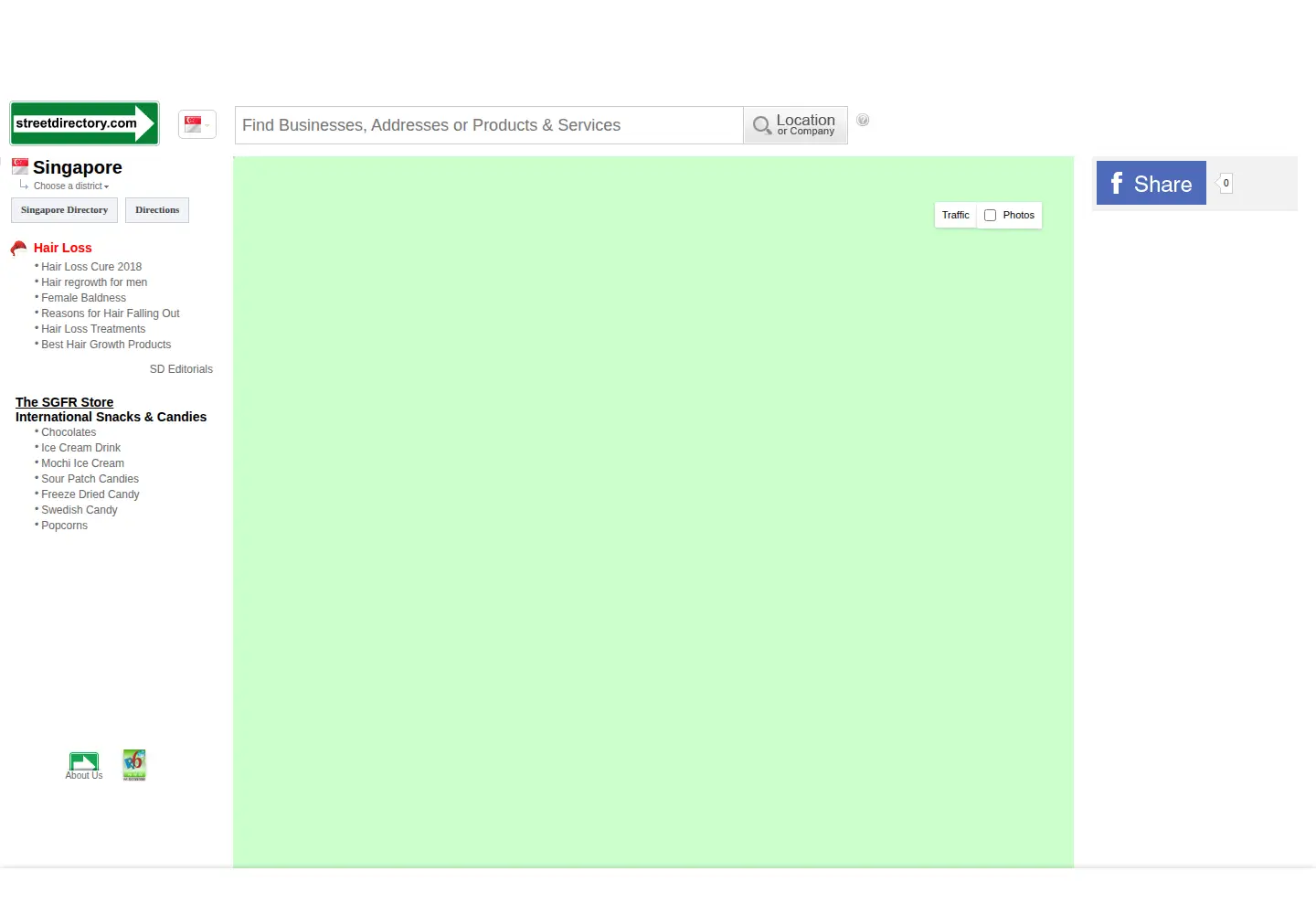The width and height of the screenshot is (1316, 914).
Task: Open Female Baldness link
Action: tap(83, 298)
